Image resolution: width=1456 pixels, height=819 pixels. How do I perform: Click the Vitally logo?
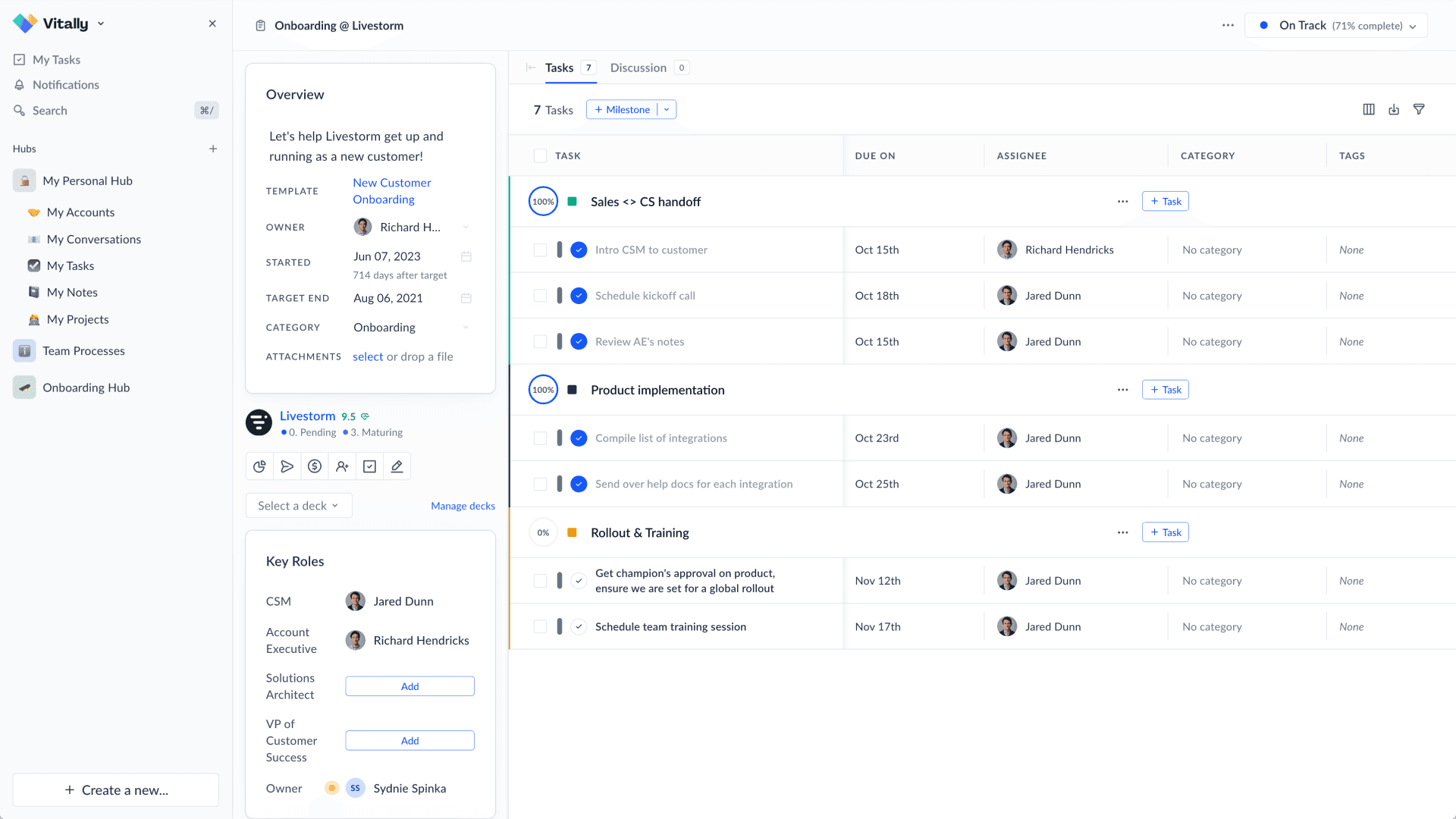(25, 24)
